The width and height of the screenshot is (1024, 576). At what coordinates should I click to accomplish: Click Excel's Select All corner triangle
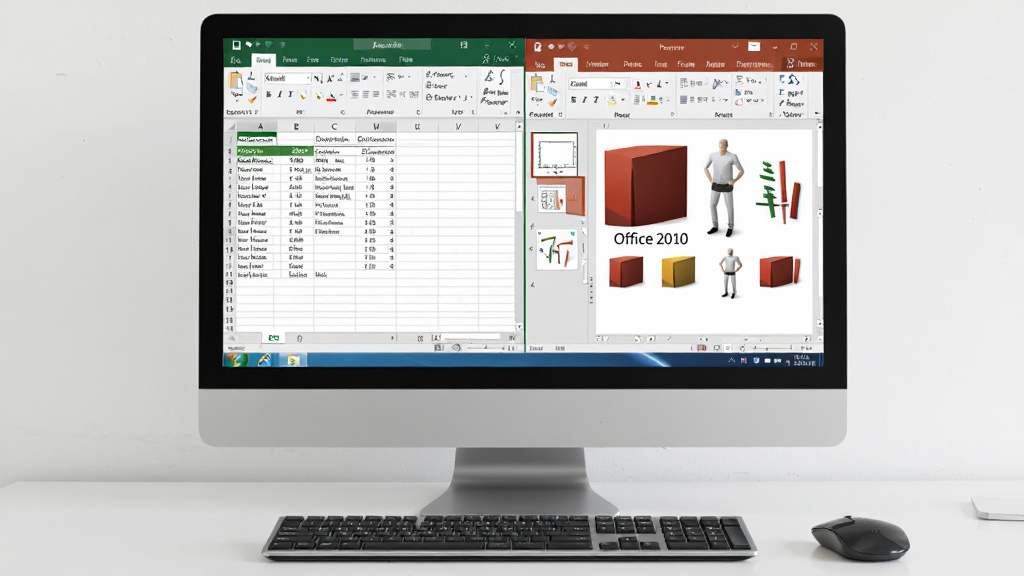(231, 127)
